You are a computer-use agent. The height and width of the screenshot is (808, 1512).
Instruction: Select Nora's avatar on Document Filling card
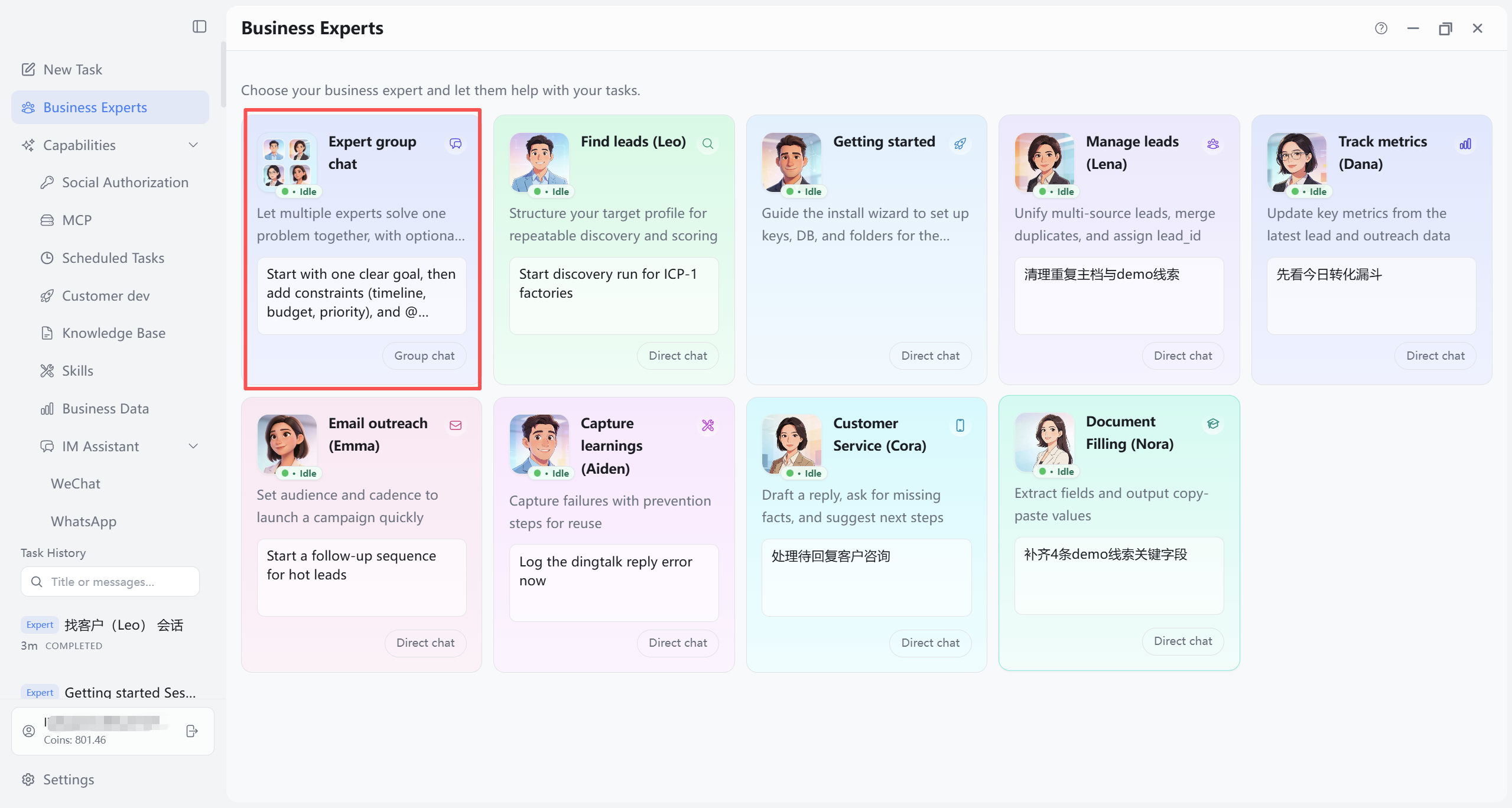pyautogui.click(x=1044, y=442)
